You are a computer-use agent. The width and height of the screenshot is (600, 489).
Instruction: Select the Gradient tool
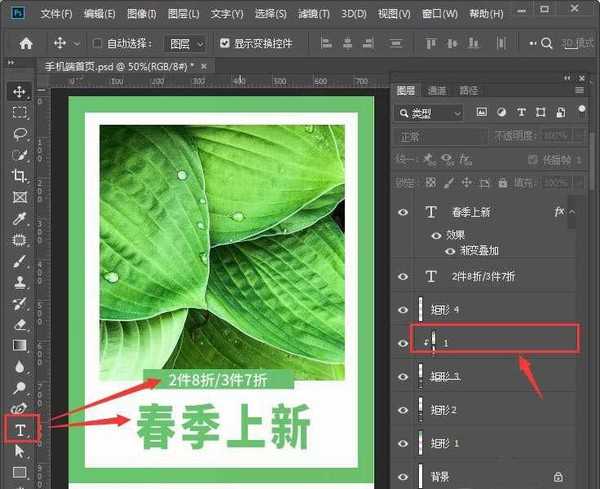point(19,345)
